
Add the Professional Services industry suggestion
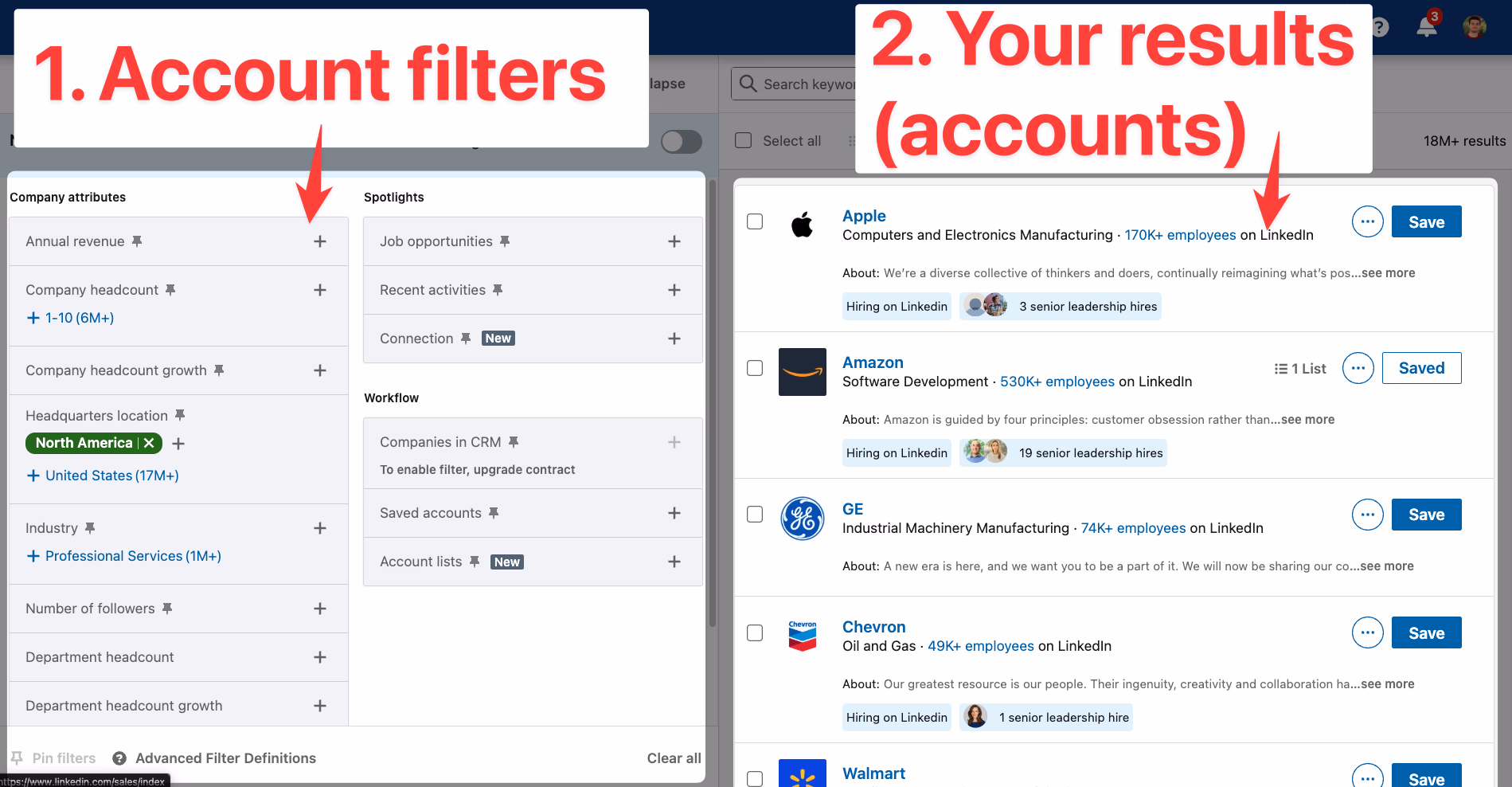click(124, 556)
